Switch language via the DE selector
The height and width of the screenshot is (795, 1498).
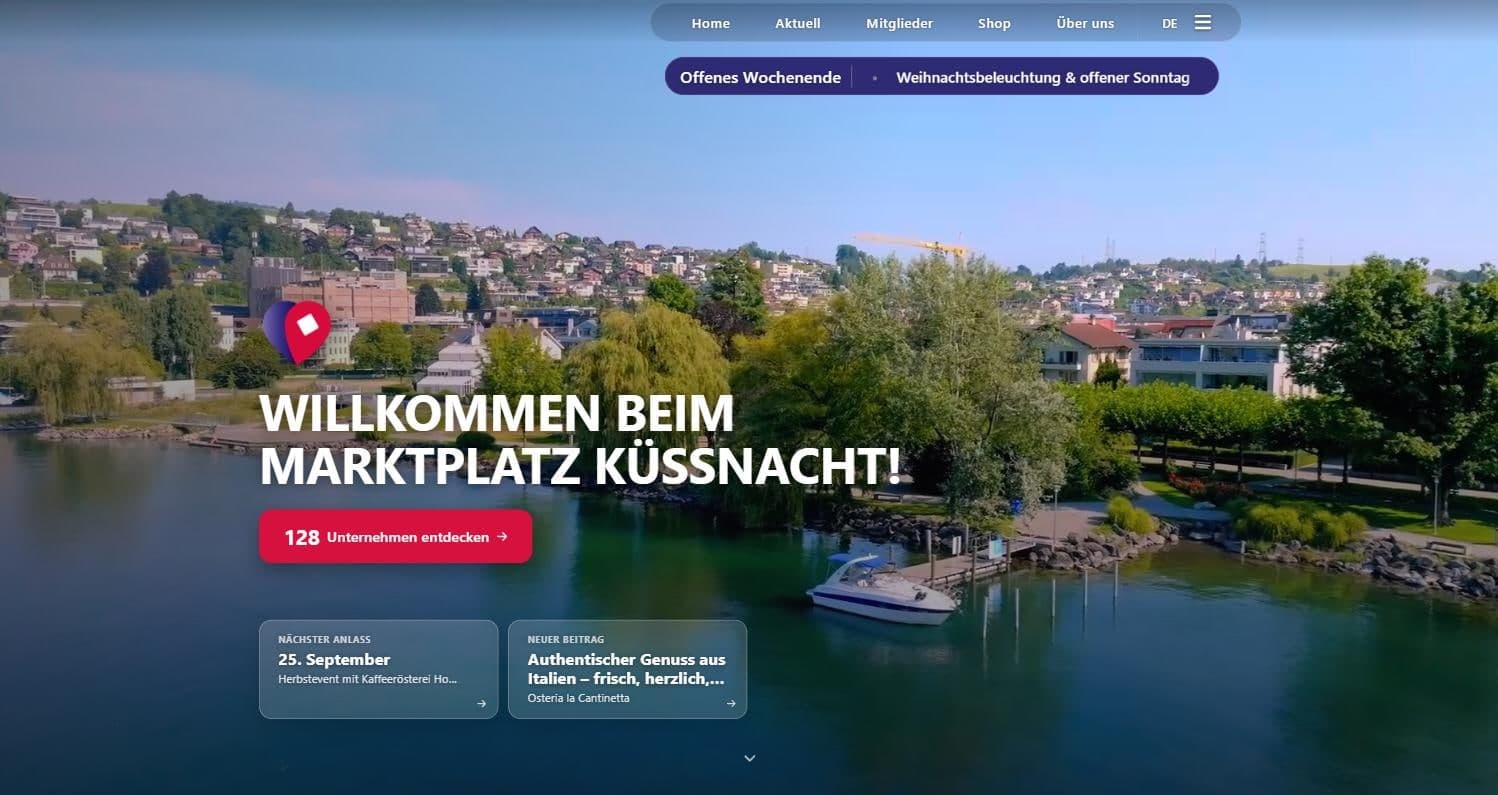tap(1170, 23)
